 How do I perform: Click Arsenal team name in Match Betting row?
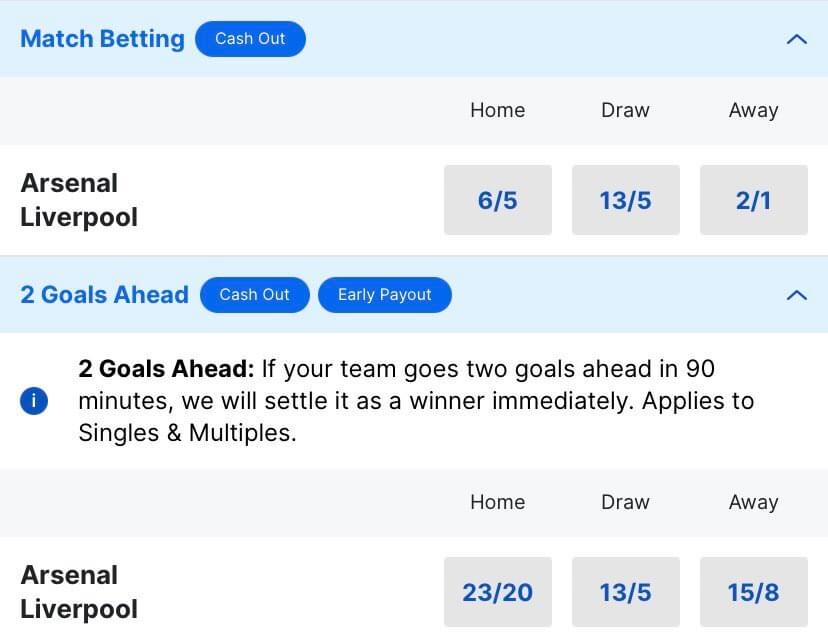[x=69, y=183]
